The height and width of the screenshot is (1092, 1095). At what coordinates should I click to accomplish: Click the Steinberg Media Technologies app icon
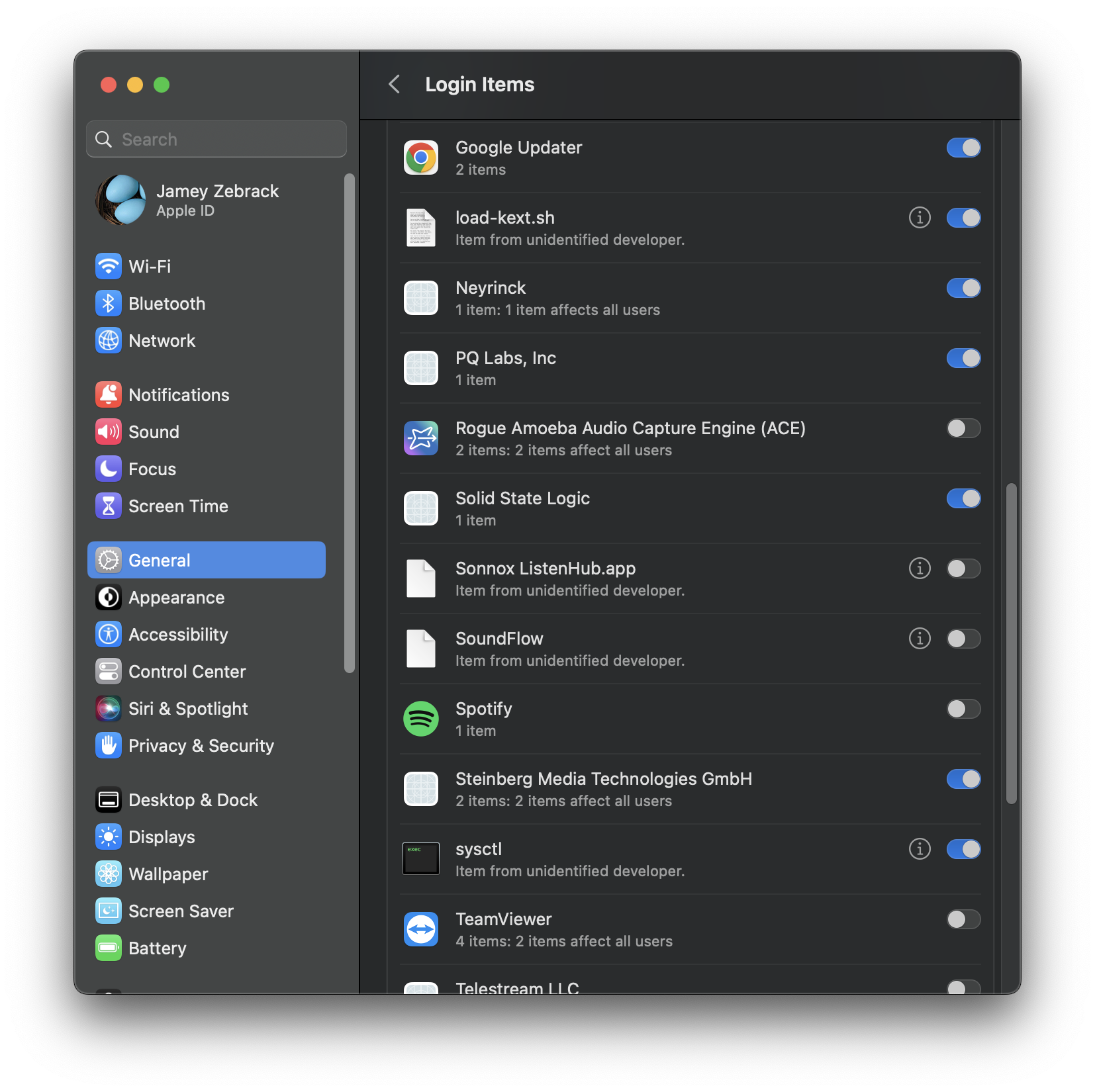pyautogui.click(x=421, y=789)
